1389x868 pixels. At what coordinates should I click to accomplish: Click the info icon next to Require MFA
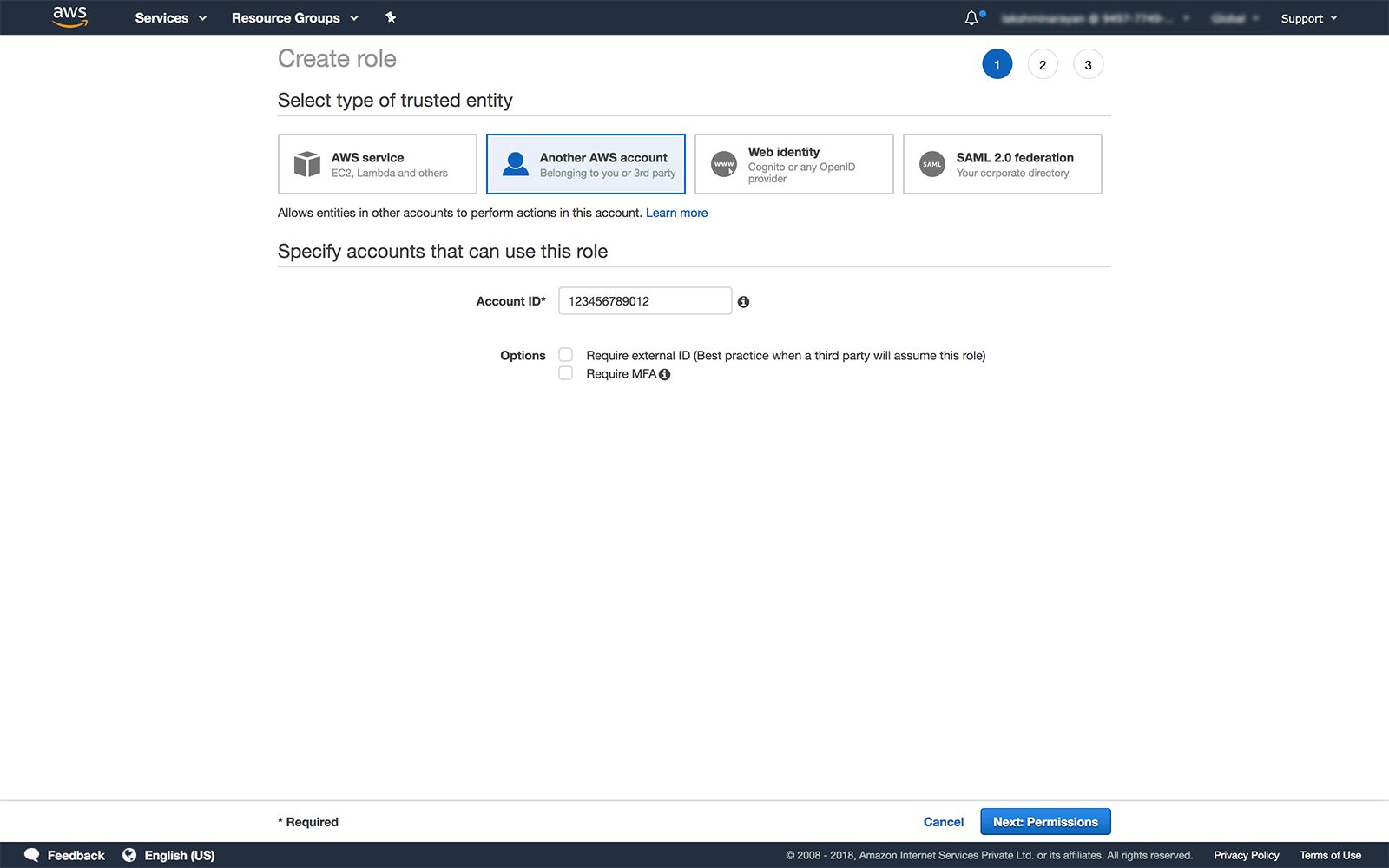(664, 374)
